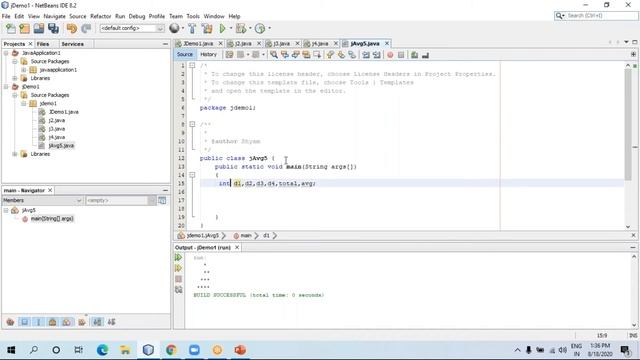
Task: Open the default config dropdown
Action: pos(132,28)
